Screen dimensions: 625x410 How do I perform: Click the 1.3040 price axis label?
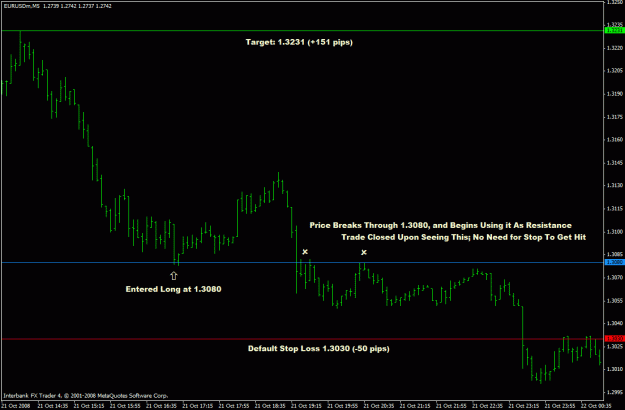(x=615, y=323)
